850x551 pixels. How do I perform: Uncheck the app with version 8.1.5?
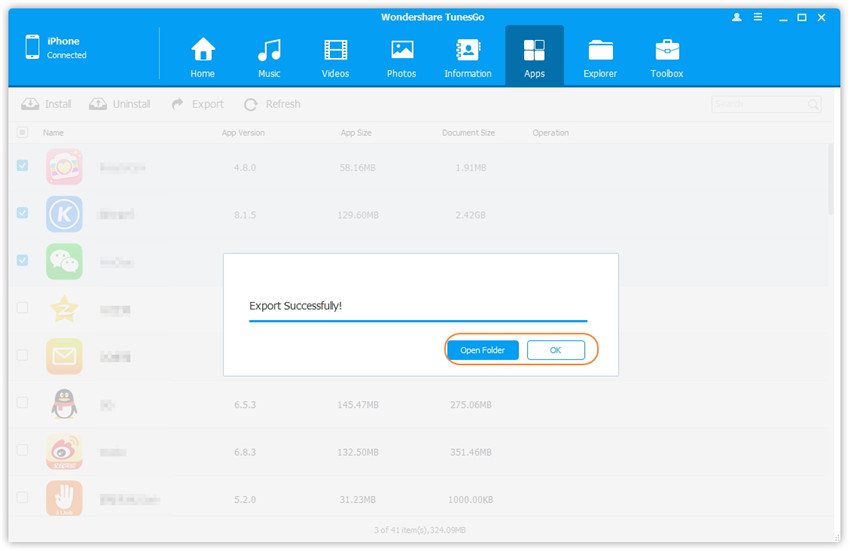point(22,213)
